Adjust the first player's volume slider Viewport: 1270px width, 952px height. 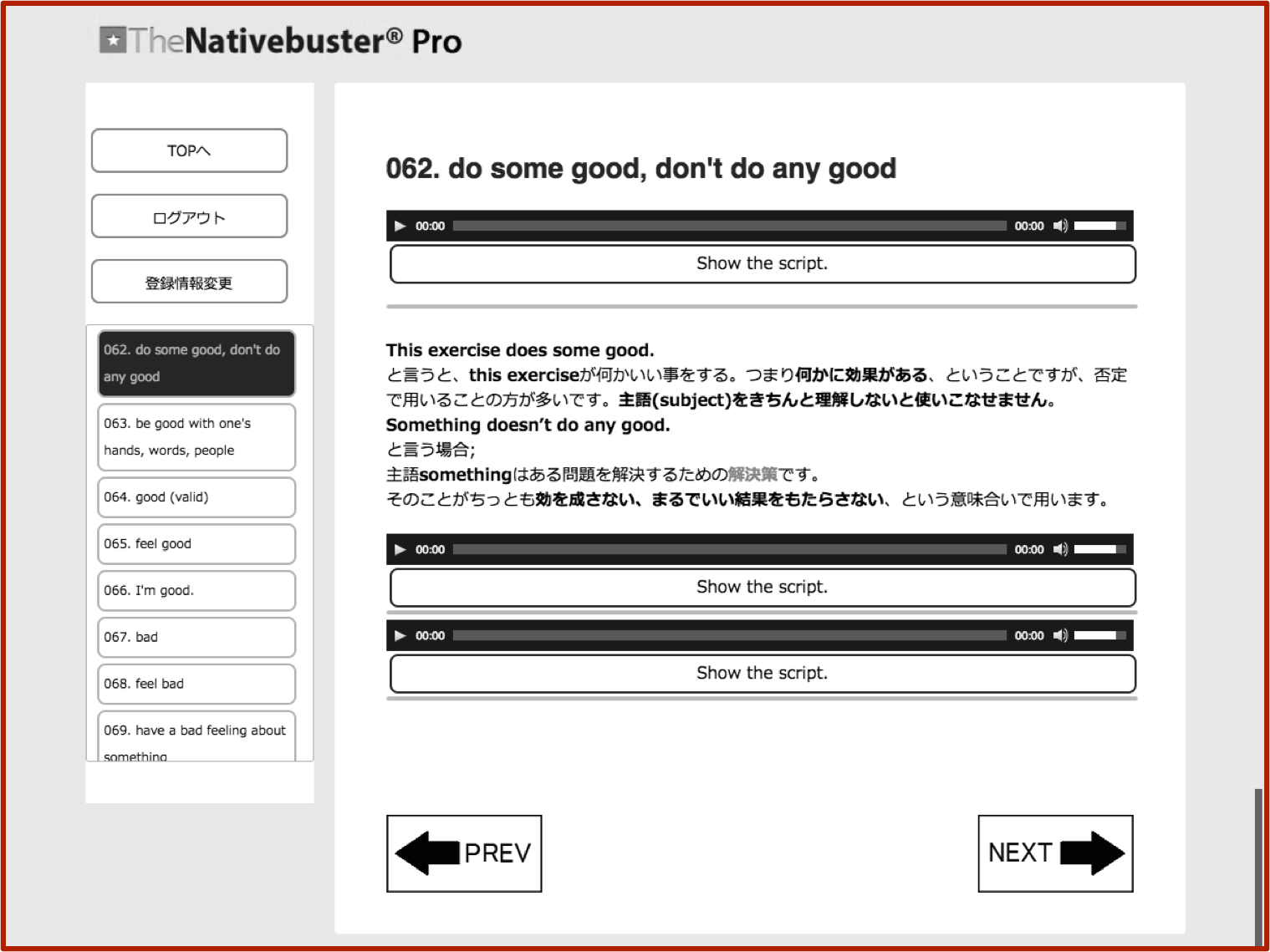pos(1099,226)
